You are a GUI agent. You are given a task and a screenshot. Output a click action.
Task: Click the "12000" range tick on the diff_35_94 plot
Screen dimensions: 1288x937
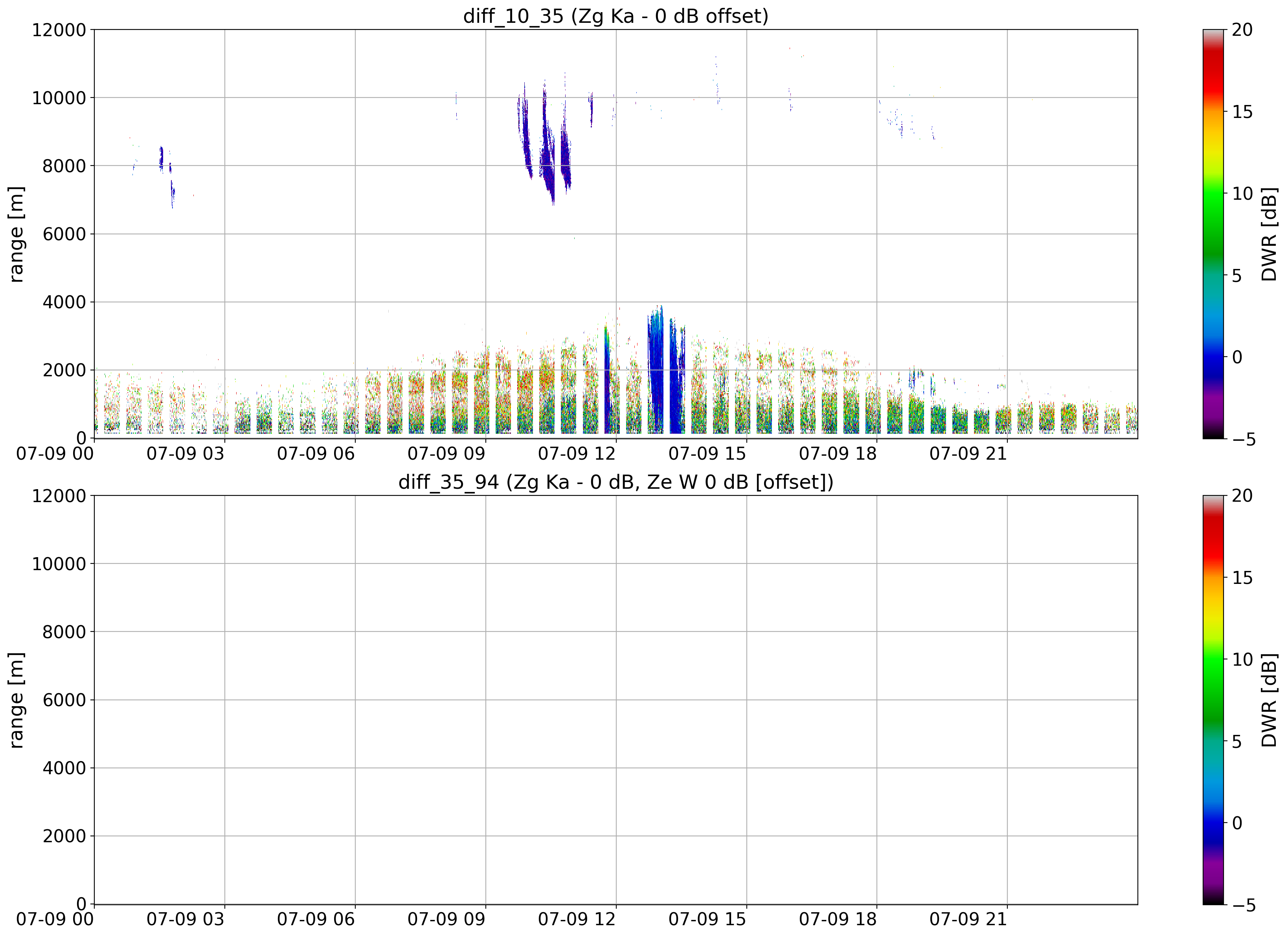(x=59, y=495)
